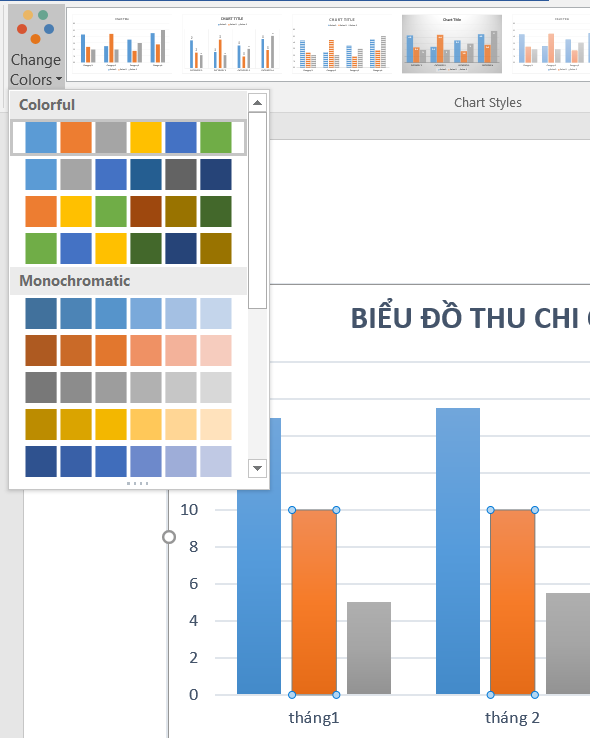Apply the gray-background chart style thumbnail

452,44
